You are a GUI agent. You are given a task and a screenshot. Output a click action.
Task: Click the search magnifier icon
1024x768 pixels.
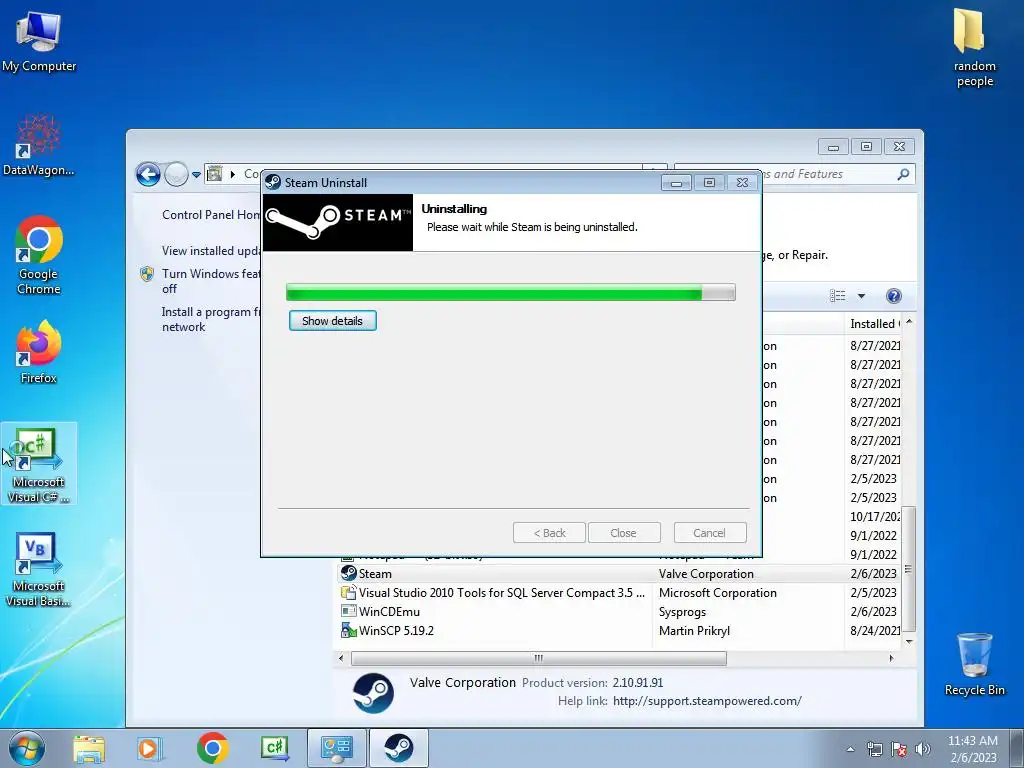(x=903, y=174)
